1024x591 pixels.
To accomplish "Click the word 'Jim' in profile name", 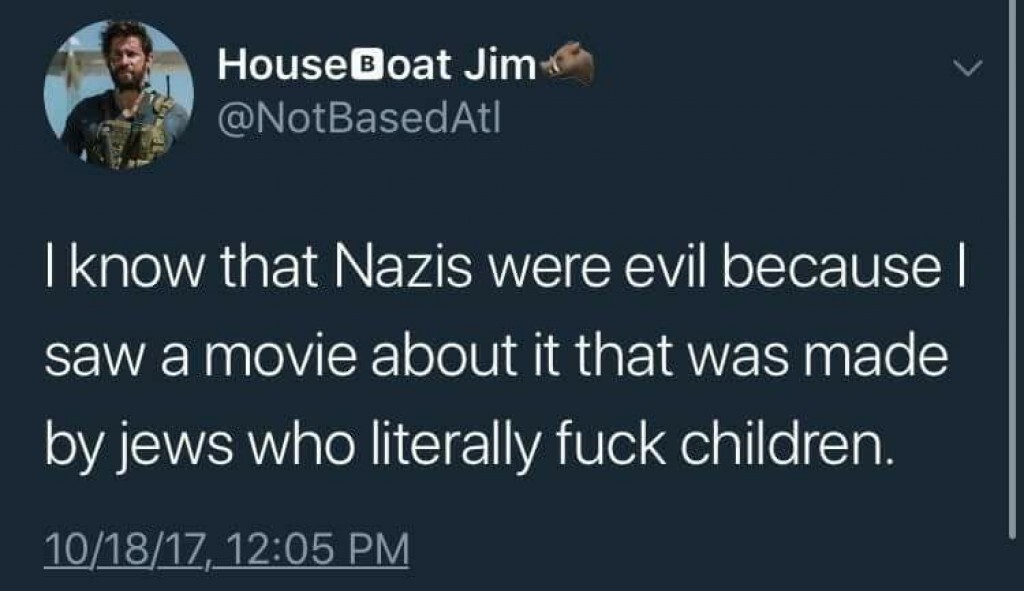I will (x=500, y=65).
